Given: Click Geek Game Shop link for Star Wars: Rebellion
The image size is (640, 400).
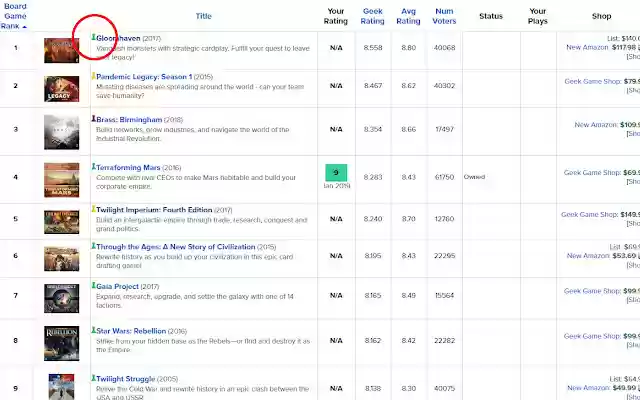Looking at the screenshot, I should (x=592, y=336).
